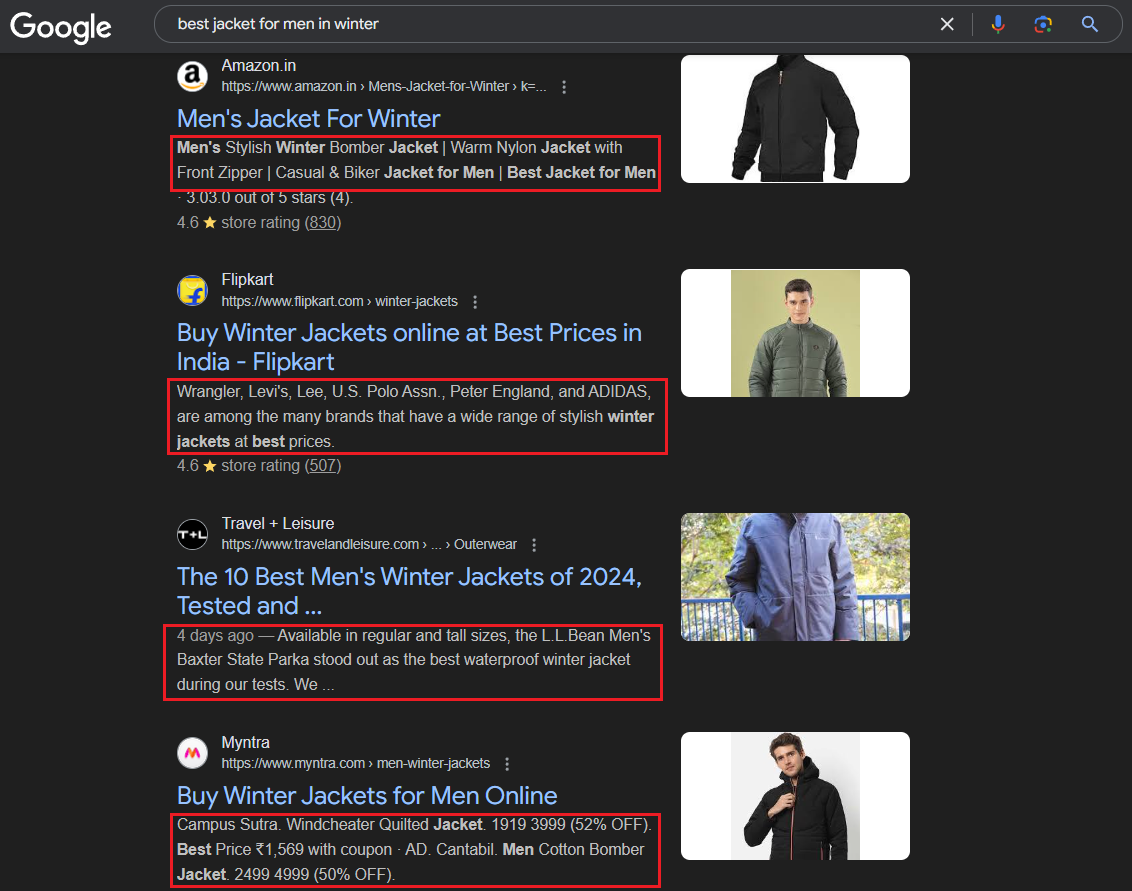The height and width of the screenshot is (891, 1132).
Task: Start voice search with microphone icon
Action: [x=998, y=25]
